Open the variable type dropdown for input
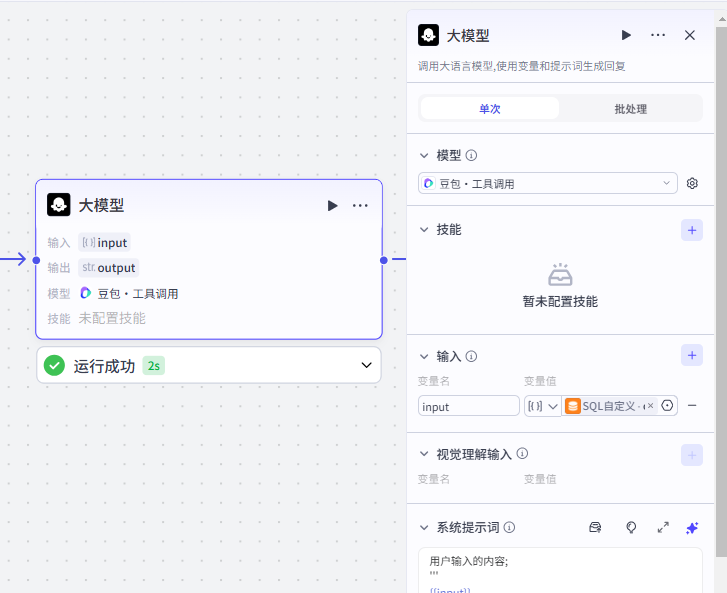Viewport: 727px width, 593px height. pos(543,406)
